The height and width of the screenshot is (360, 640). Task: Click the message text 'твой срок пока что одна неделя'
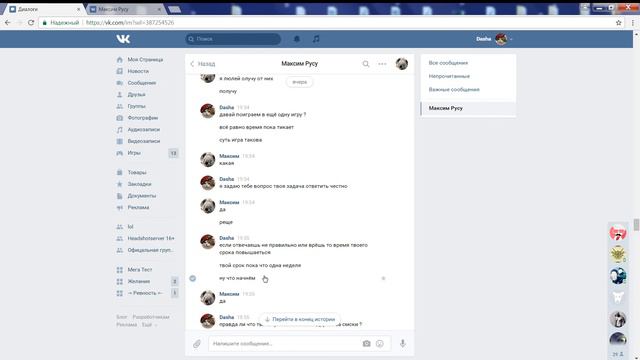(260, 265)
